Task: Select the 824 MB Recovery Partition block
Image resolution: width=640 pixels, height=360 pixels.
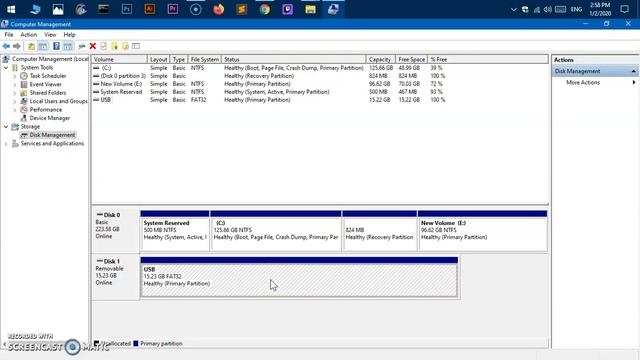Action: [x=380, y=231]
